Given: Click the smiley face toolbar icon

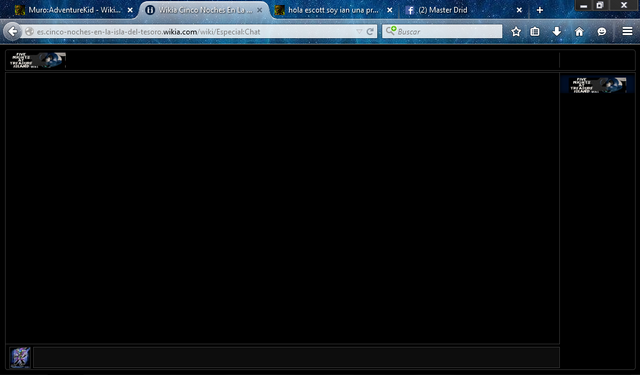Looking at the screenshot, I should click(x=602, y=31).
